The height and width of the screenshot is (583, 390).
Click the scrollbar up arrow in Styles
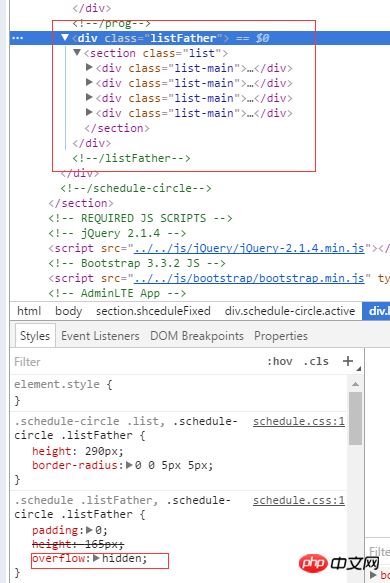coord(355,384)
